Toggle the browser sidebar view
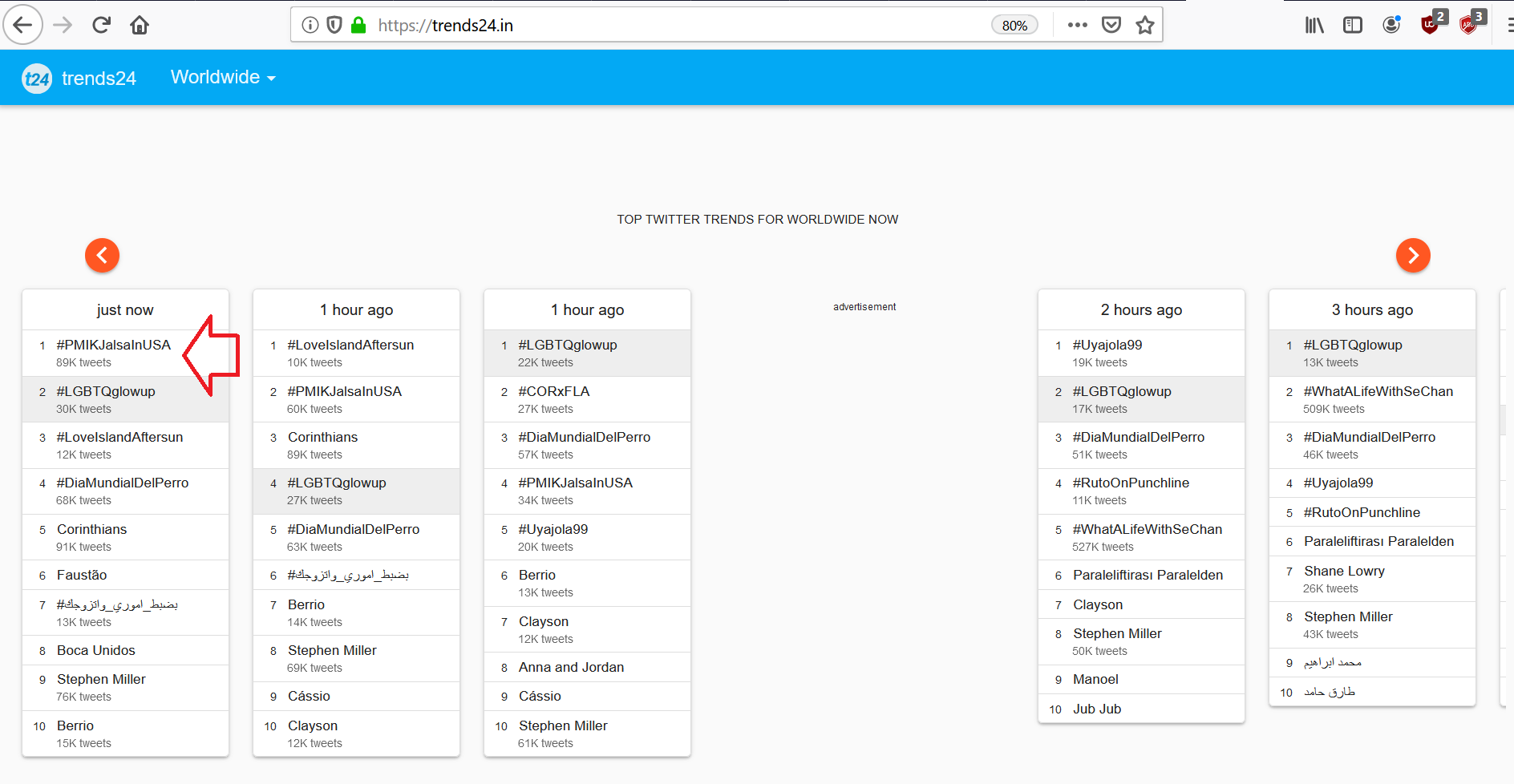This screenshot has height=784, width=1514. pyautogui.click(x=1353, y=25)
